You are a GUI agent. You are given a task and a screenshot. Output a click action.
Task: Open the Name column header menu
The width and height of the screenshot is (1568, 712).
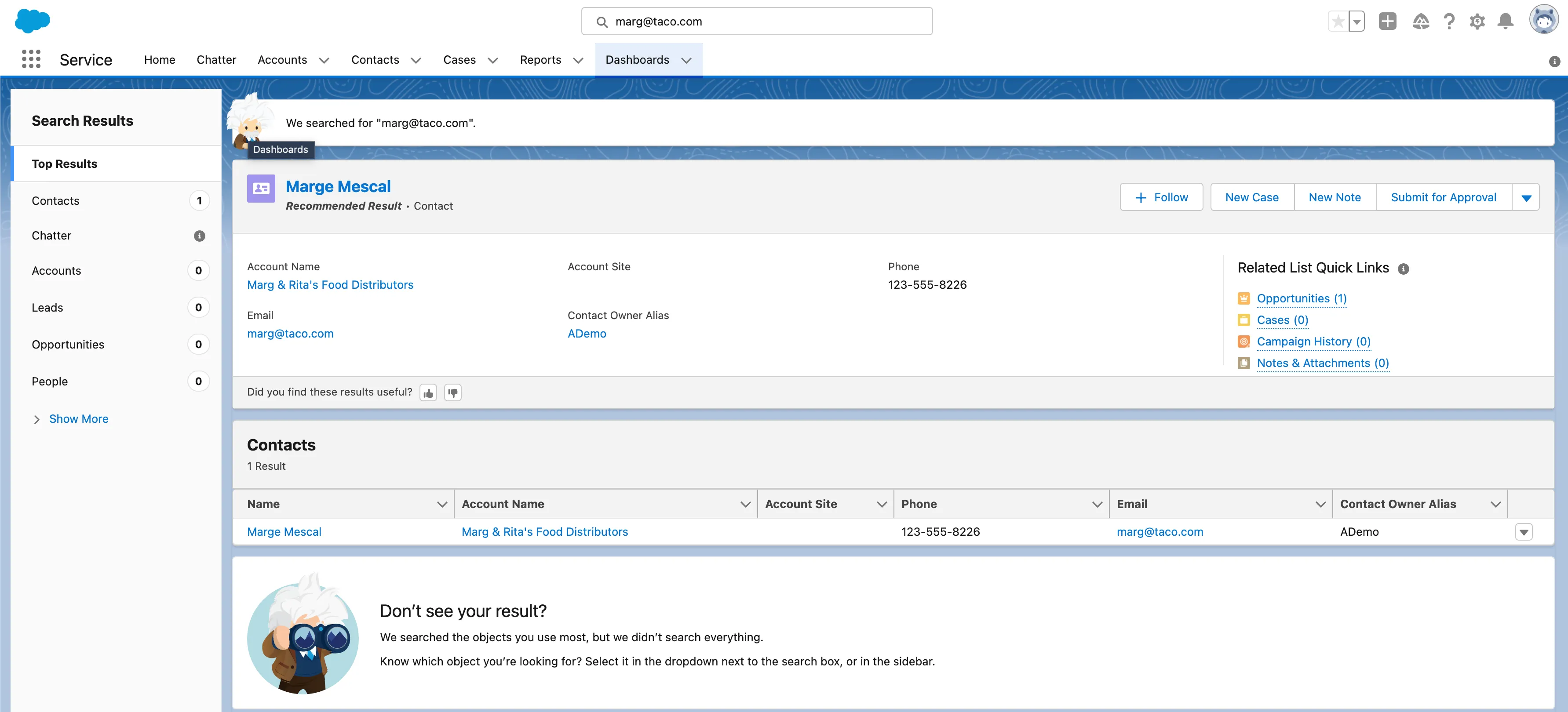click(x=442, y=504)
